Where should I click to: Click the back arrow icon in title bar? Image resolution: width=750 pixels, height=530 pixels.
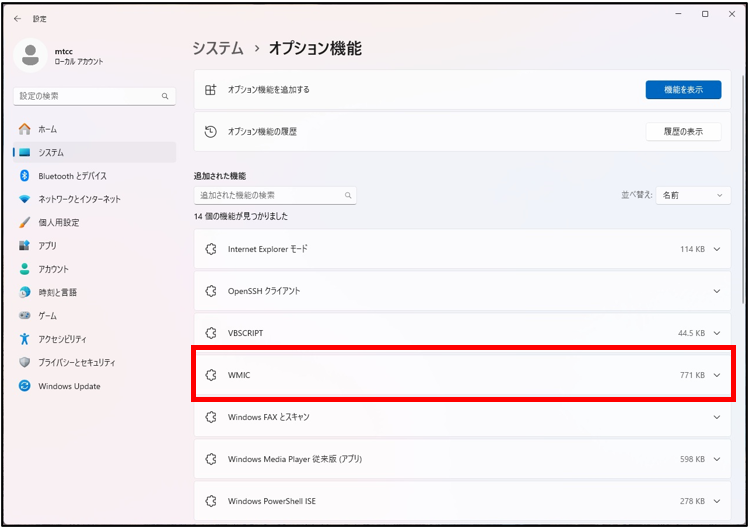click(x=18, y=19)
